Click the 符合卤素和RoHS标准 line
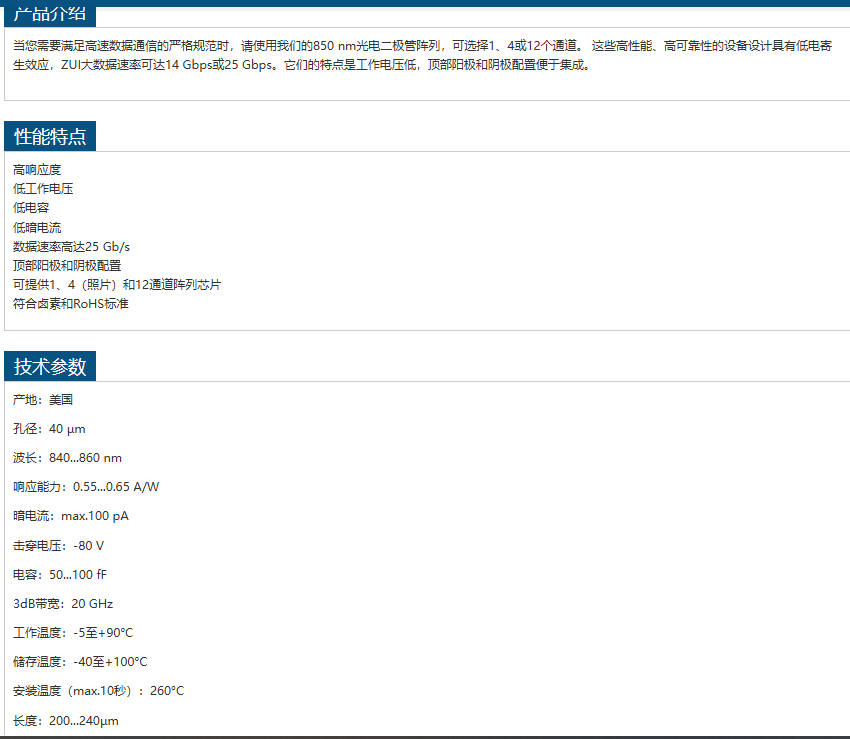 click(x=71, y=303)
